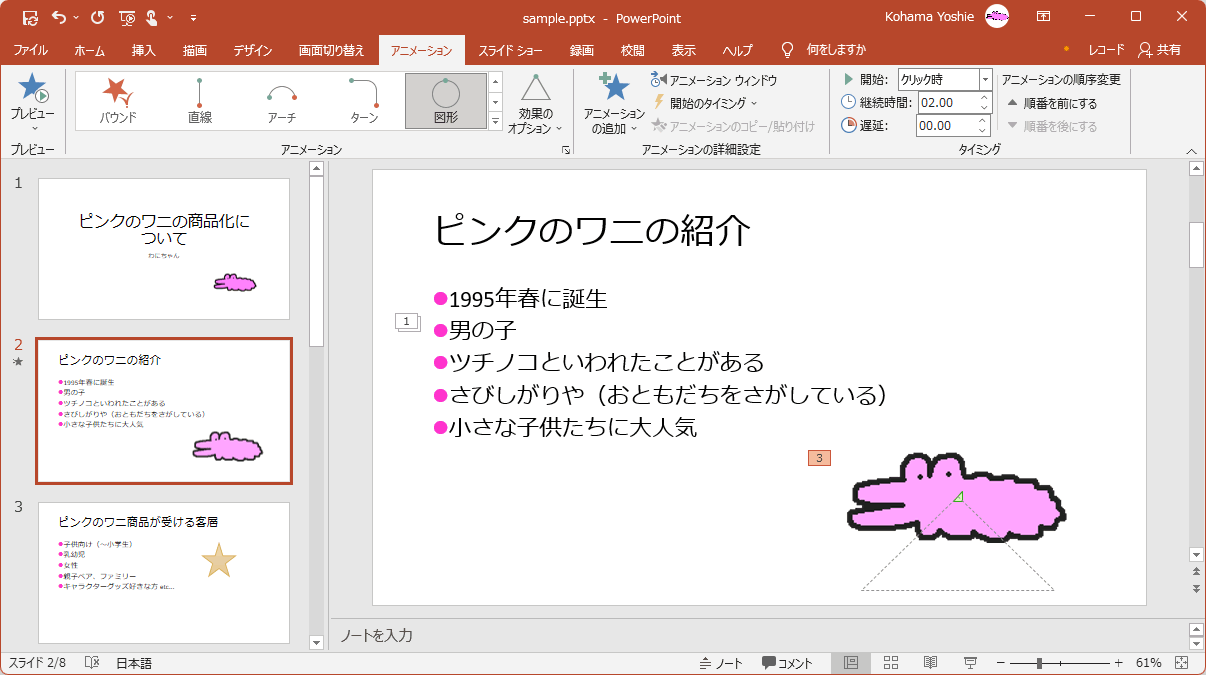
Task: Select the バウンド motion path animation
Action: [118, 101]
